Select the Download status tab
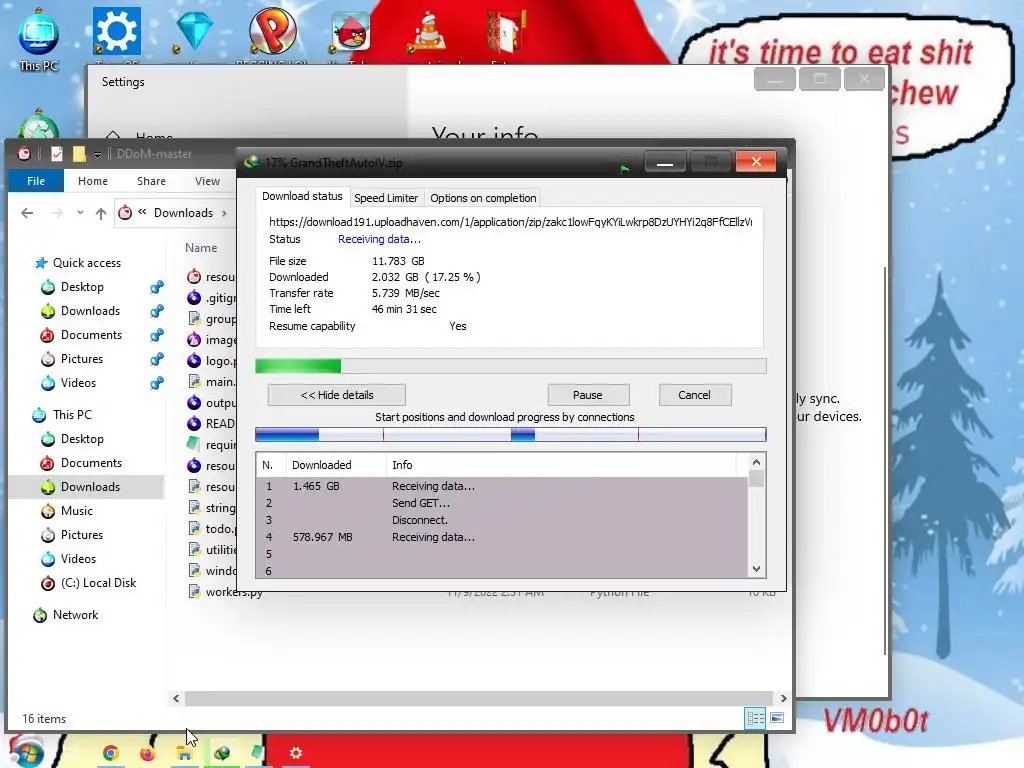1024x768 pixels. [302, 196]
